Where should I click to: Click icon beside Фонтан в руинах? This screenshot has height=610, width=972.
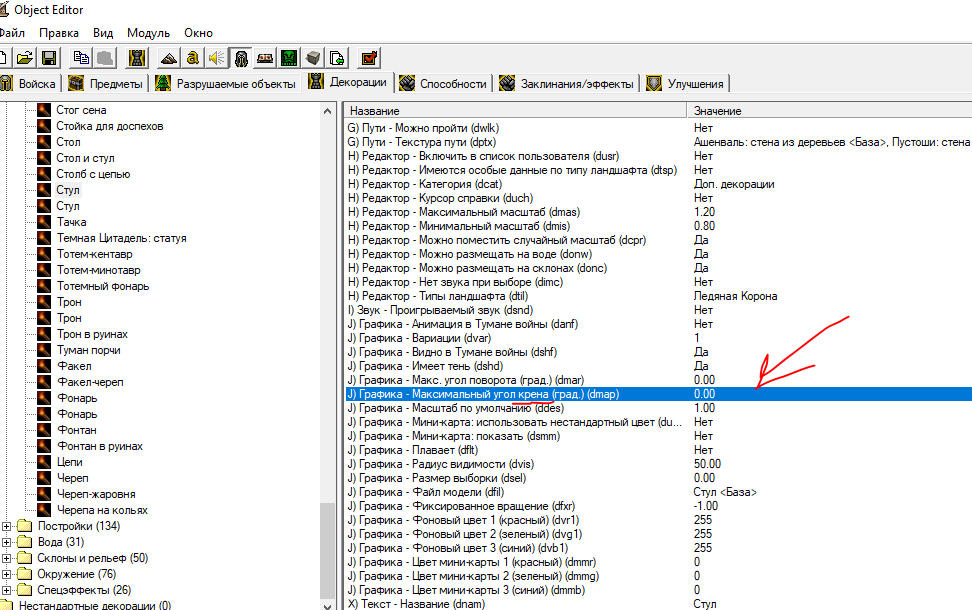coord(43,446)
